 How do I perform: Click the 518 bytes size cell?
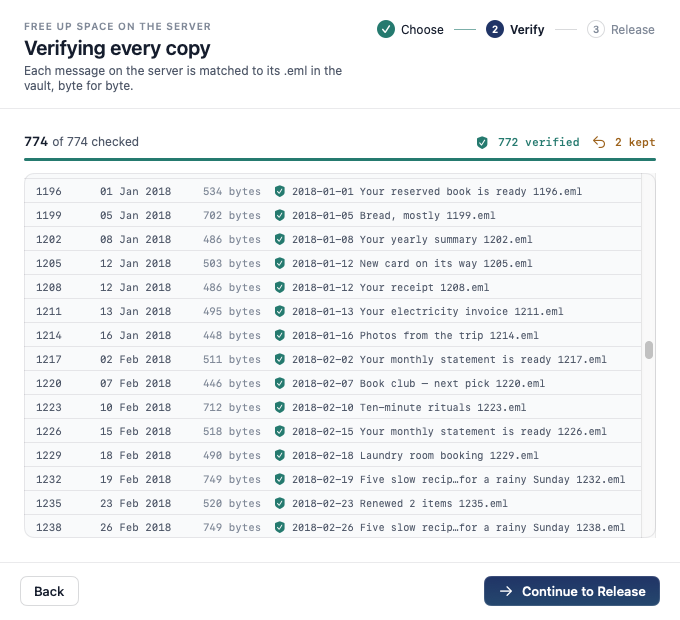pyautogui.click(x=232, y=431)
